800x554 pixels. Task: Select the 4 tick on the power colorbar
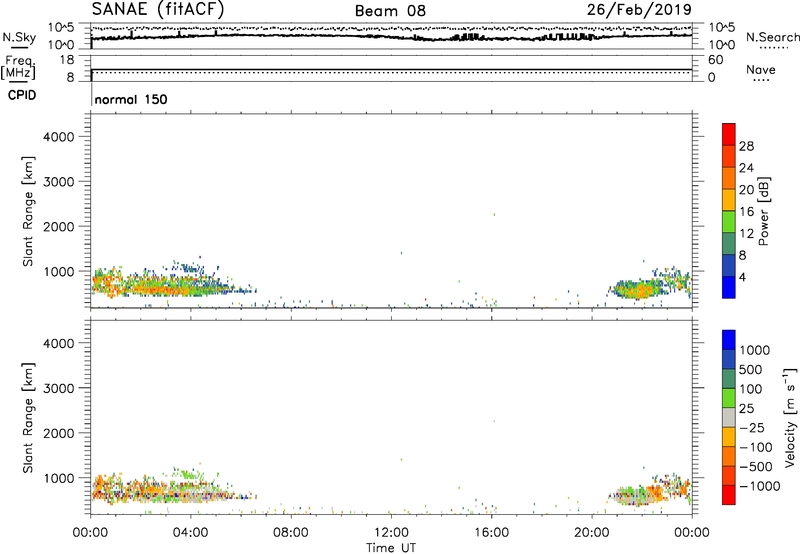point(742,278)
